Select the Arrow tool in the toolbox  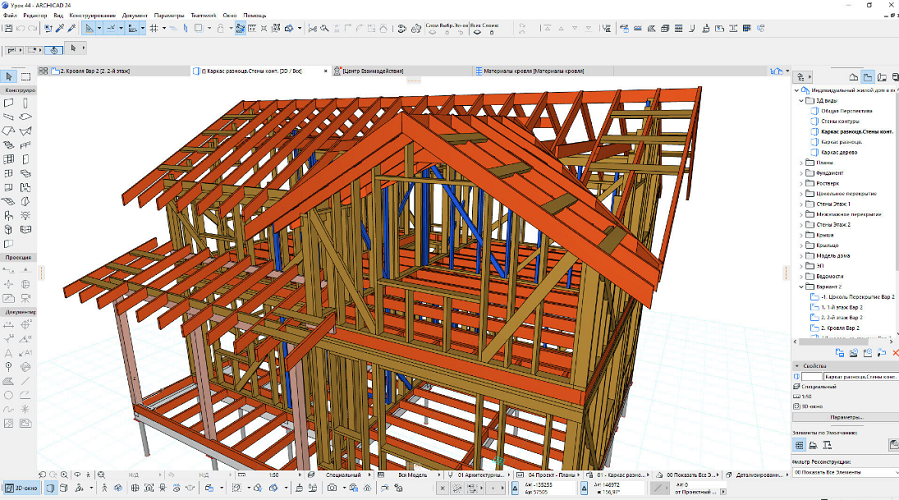pyautogui.click(x=9, y=76)
